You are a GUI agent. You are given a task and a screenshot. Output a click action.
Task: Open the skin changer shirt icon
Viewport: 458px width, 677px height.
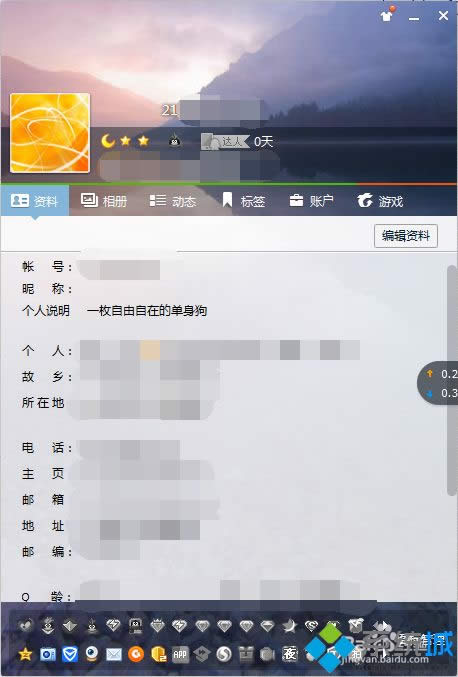pos(387,15)
